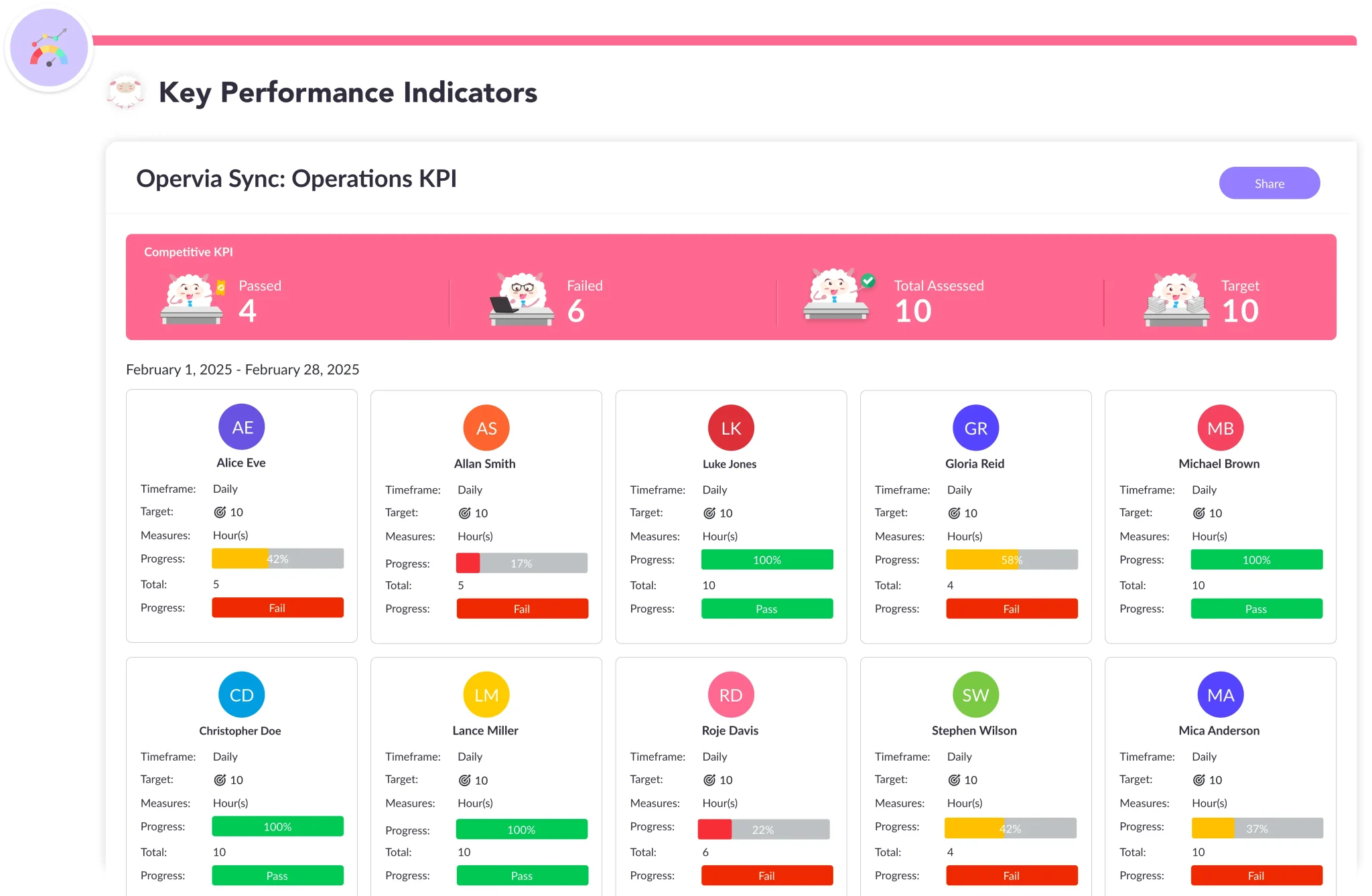The height and width of the screenshot is (896, 1372).
Task: Click Alice Eve's red Fail status
Action: [x=277, y=608]
